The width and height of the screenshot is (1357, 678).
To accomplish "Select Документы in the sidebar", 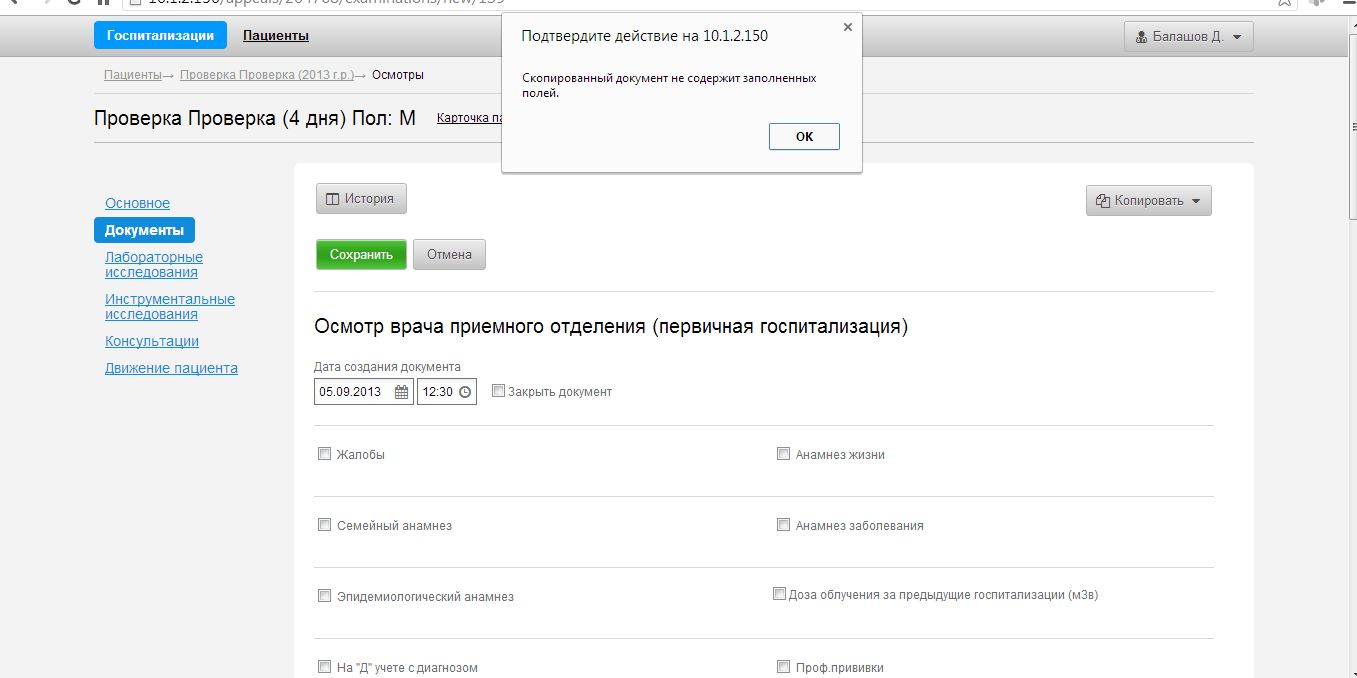I will (x=145, y=230).
